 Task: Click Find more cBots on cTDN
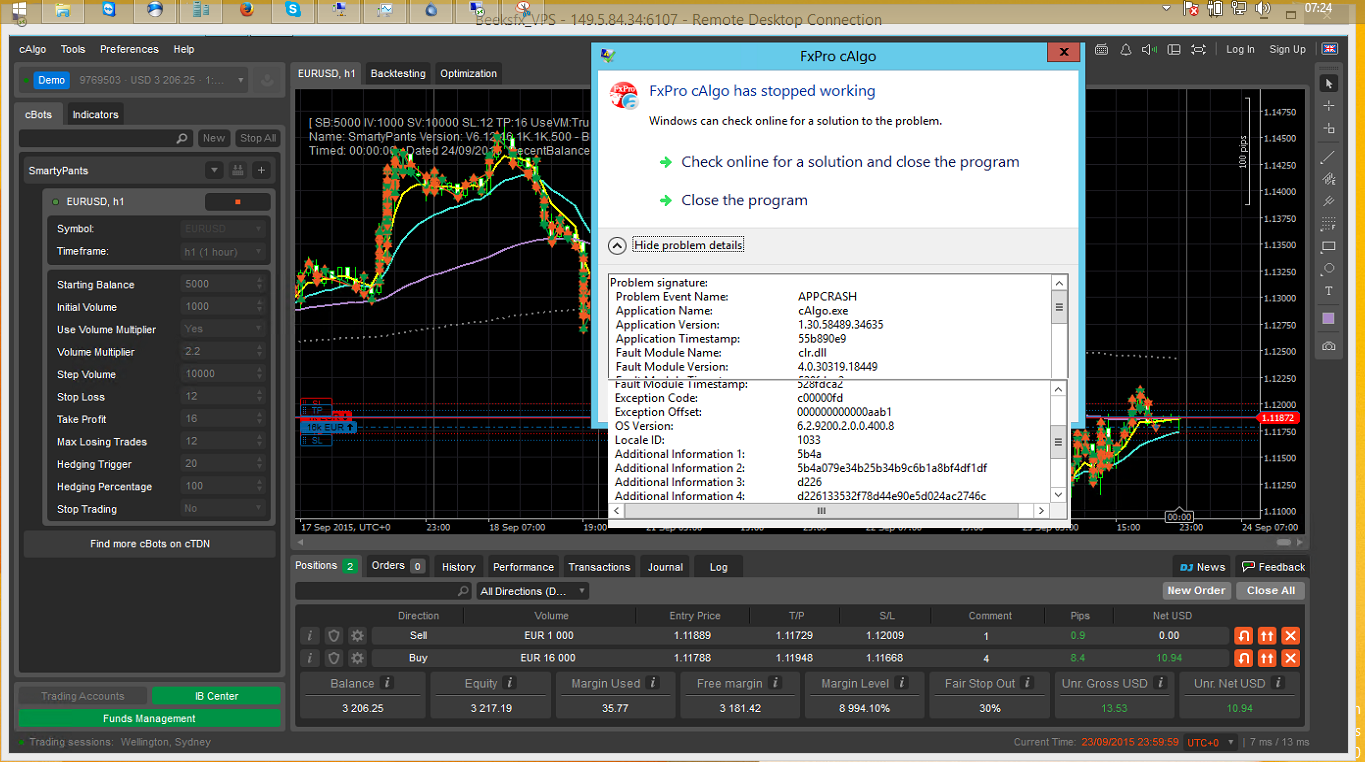point(150,544)
